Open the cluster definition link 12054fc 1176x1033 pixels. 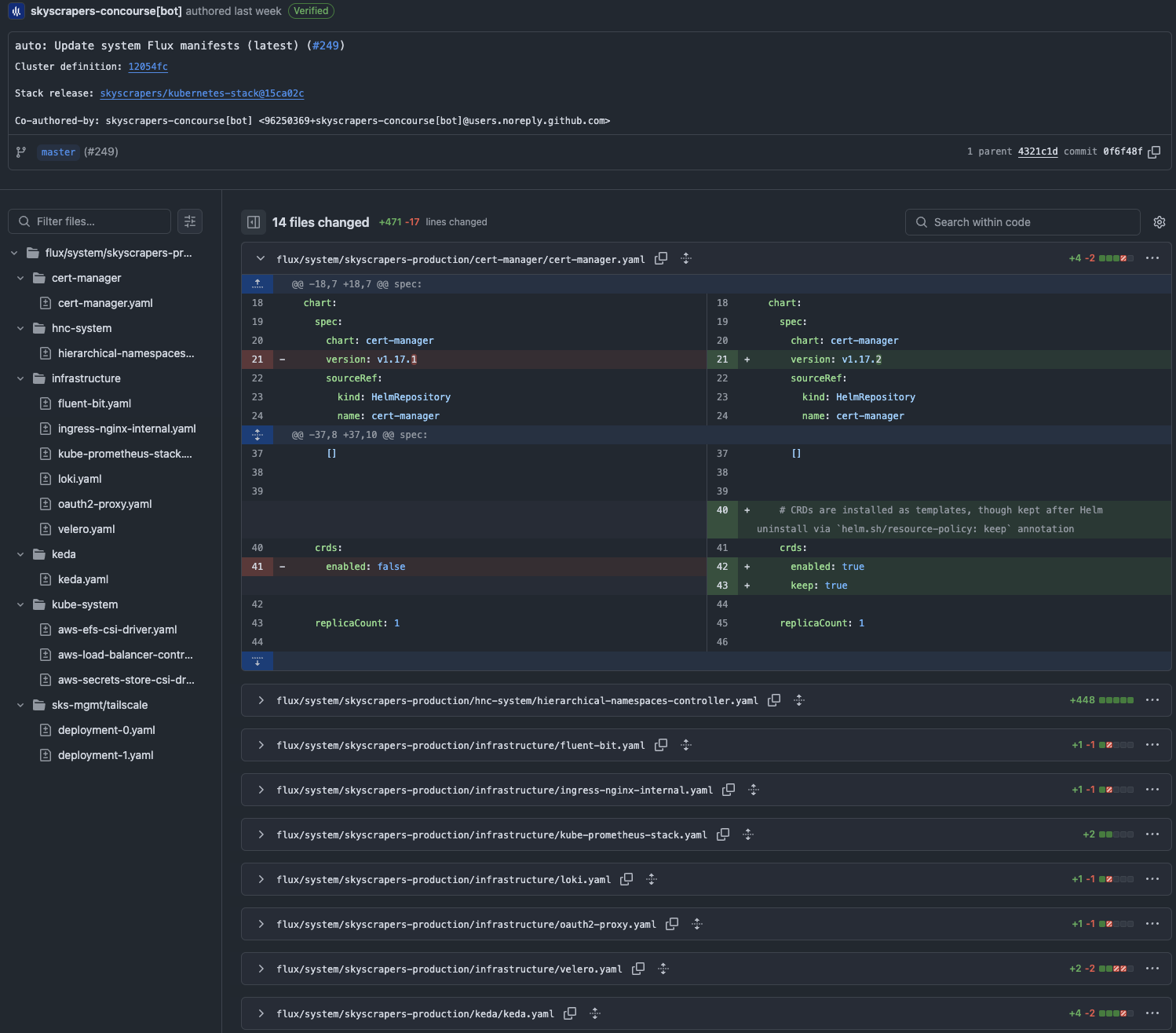[148, 67]
